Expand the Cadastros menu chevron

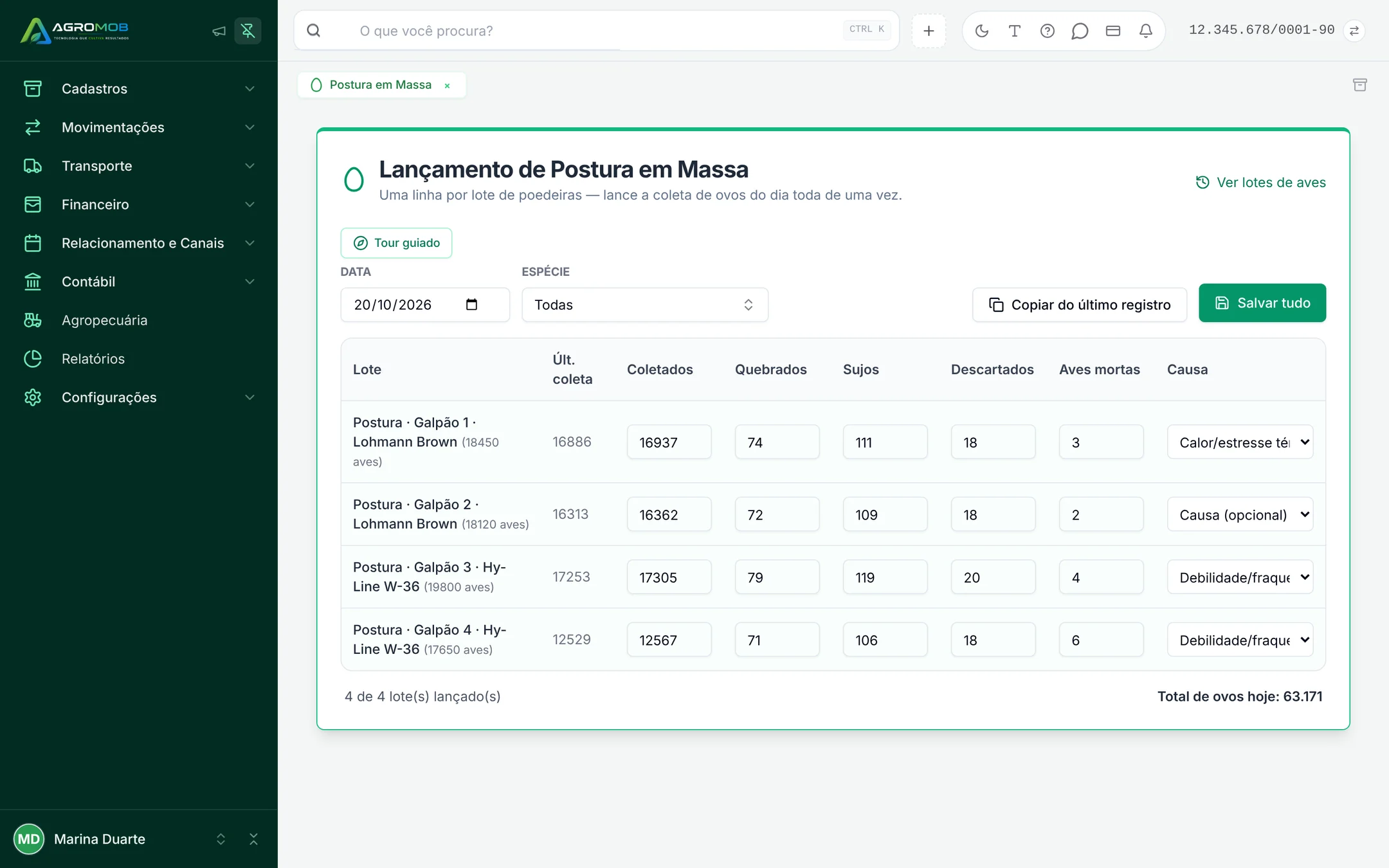click(x=250, y=89)
